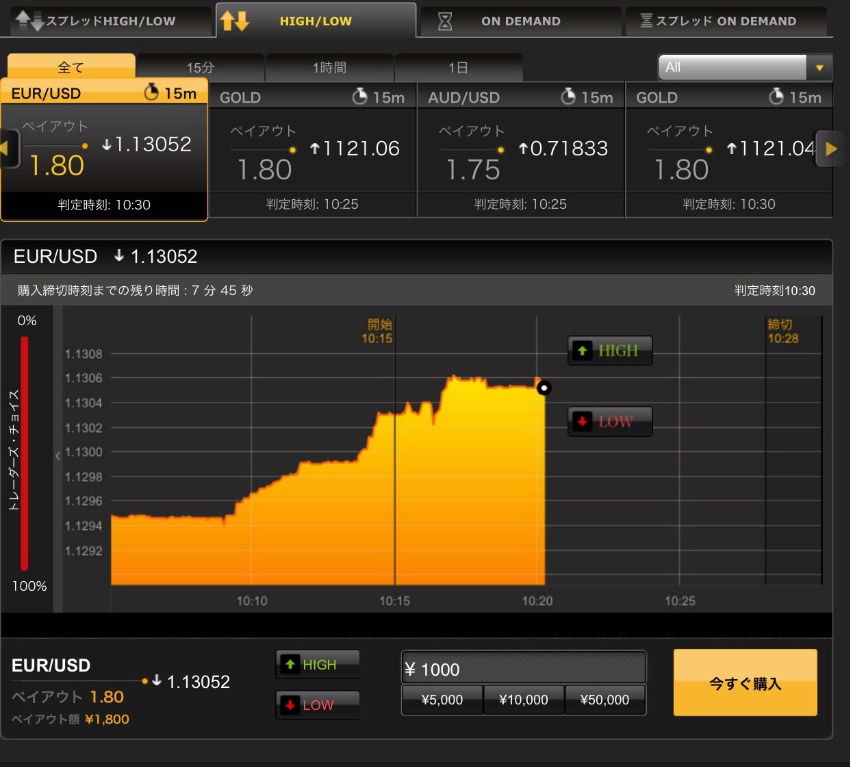Select the AUD/USD 15m option card
This screenshot has height=767, width=850.
point(521,150)
